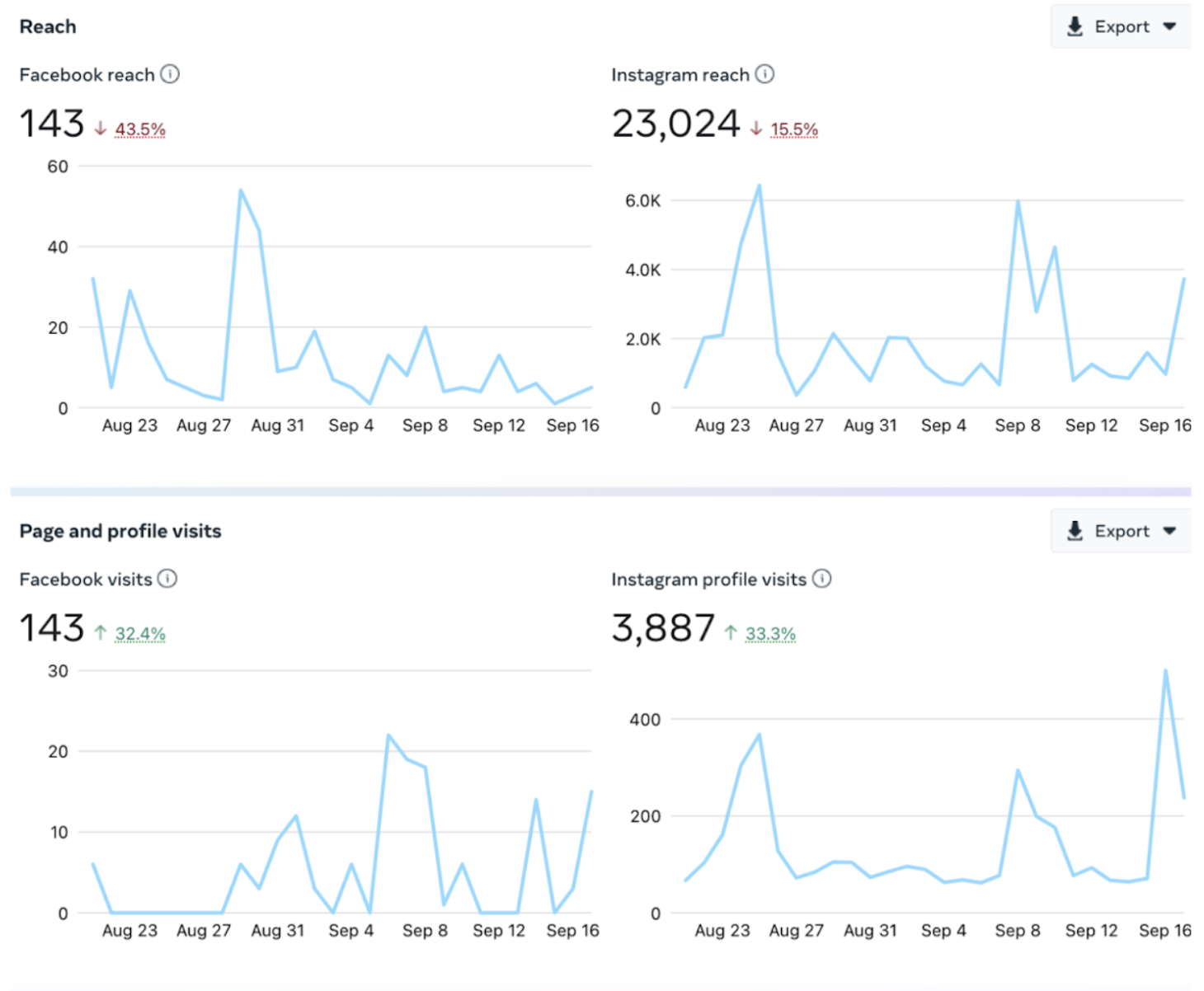The width and height of the screenshot is (1204, 991).
Task: Click the Export button in the Reach section
Action: coord(1120,26)
